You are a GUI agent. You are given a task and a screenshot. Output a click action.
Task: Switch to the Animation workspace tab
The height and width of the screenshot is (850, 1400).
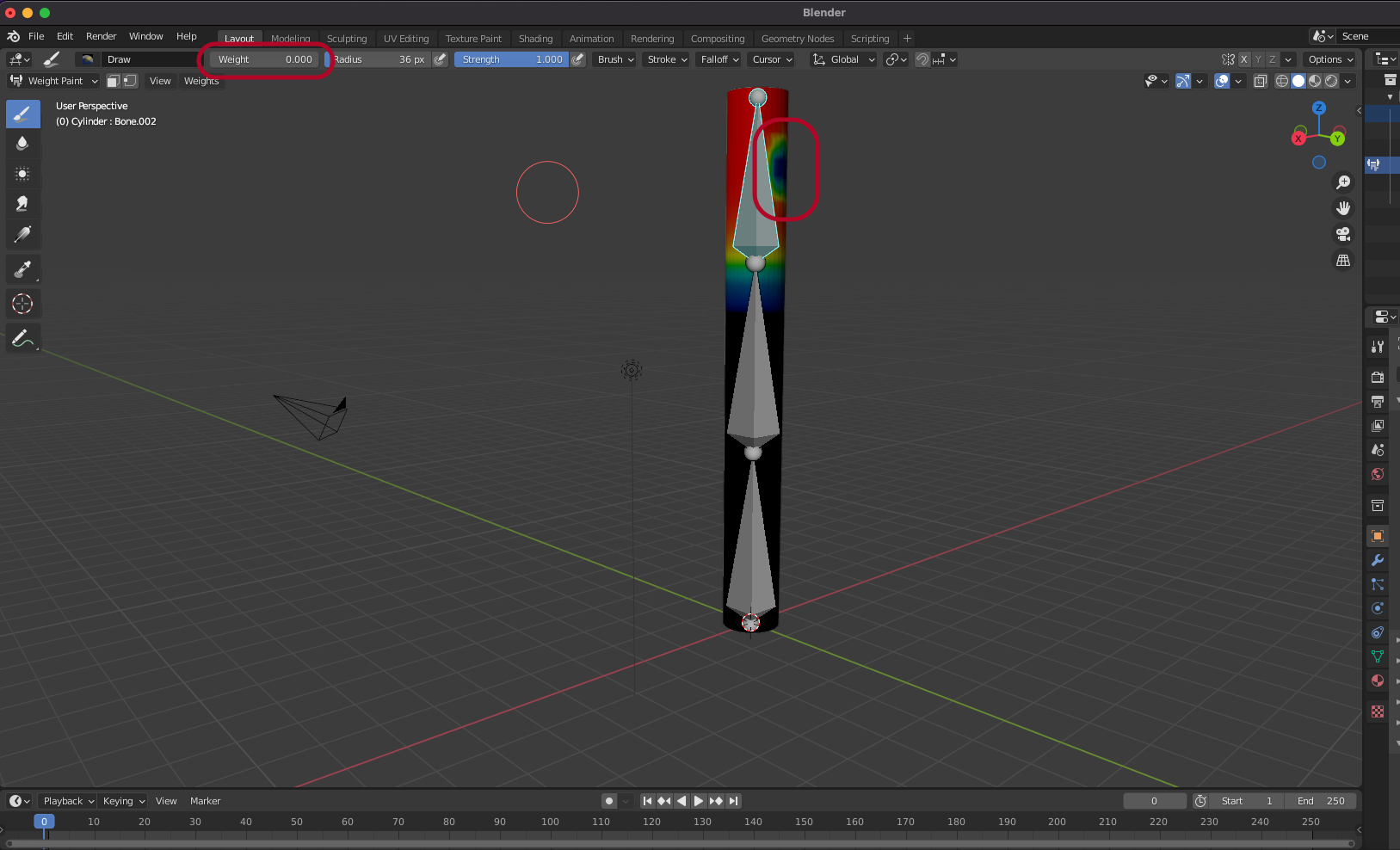click(x=591, y=39)
